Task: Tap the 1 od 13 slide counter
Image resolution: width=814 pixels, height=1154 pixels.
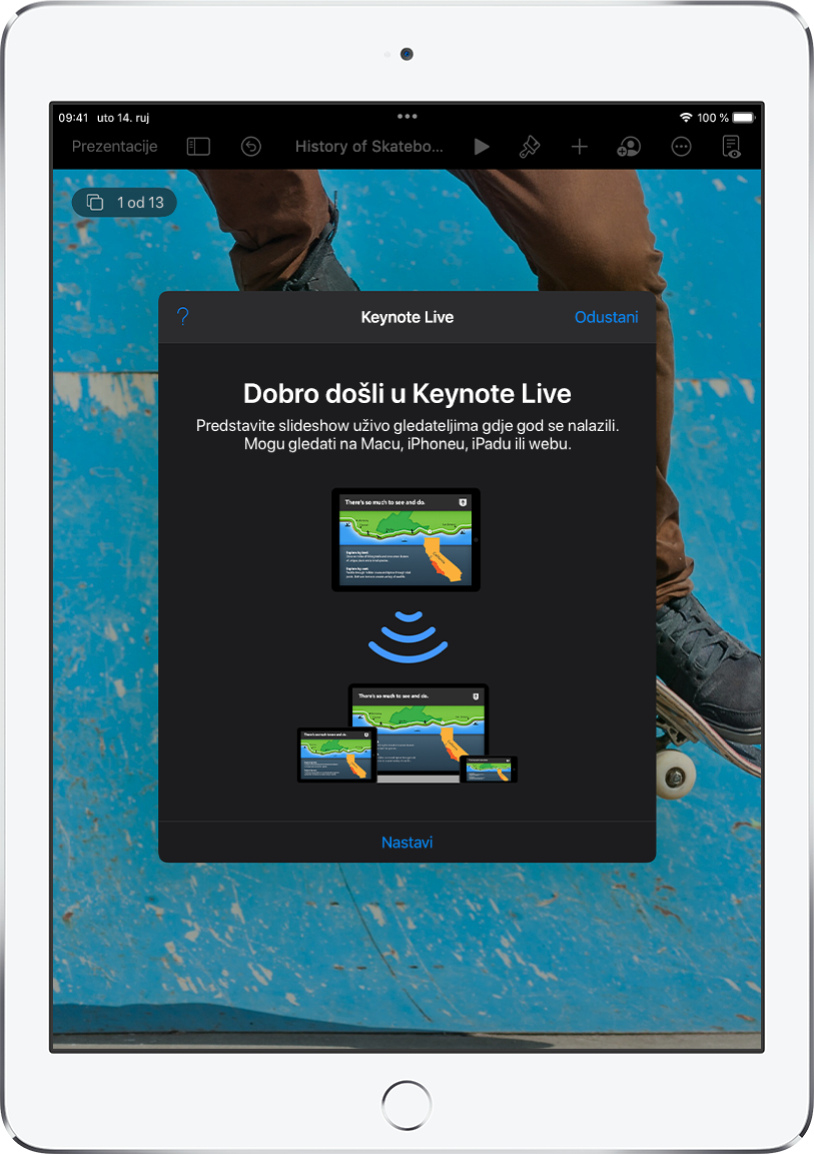Action: (x=124, y=202)
